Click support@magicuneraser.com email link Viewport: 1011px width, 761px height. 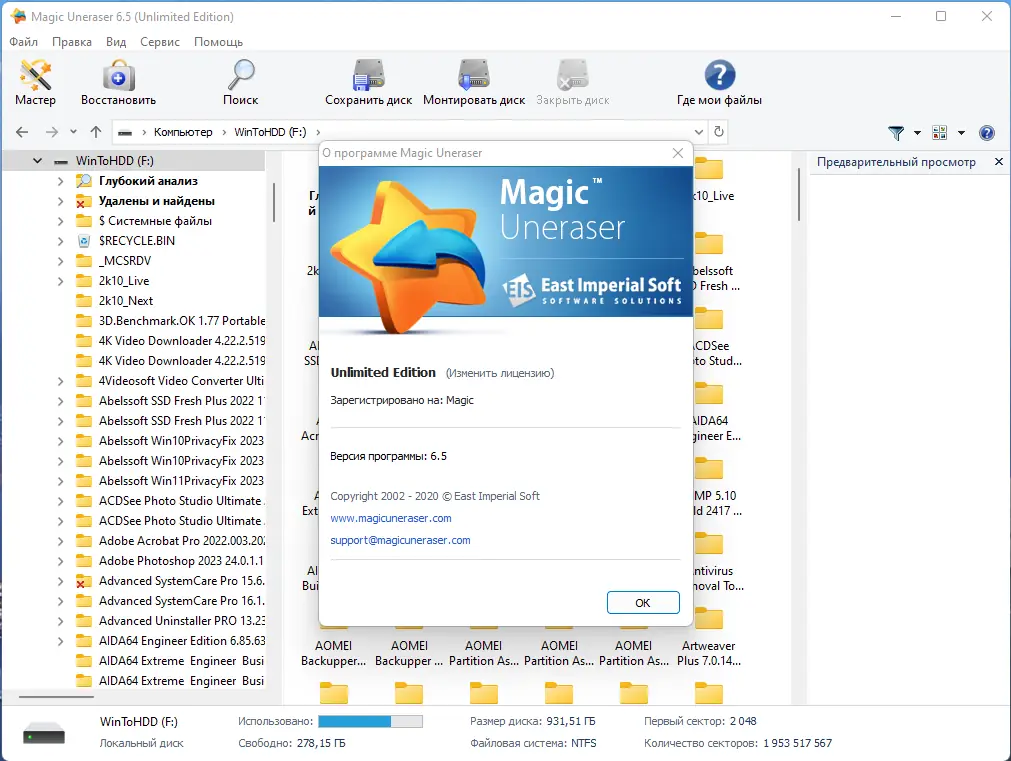click(x=400, y=540)
